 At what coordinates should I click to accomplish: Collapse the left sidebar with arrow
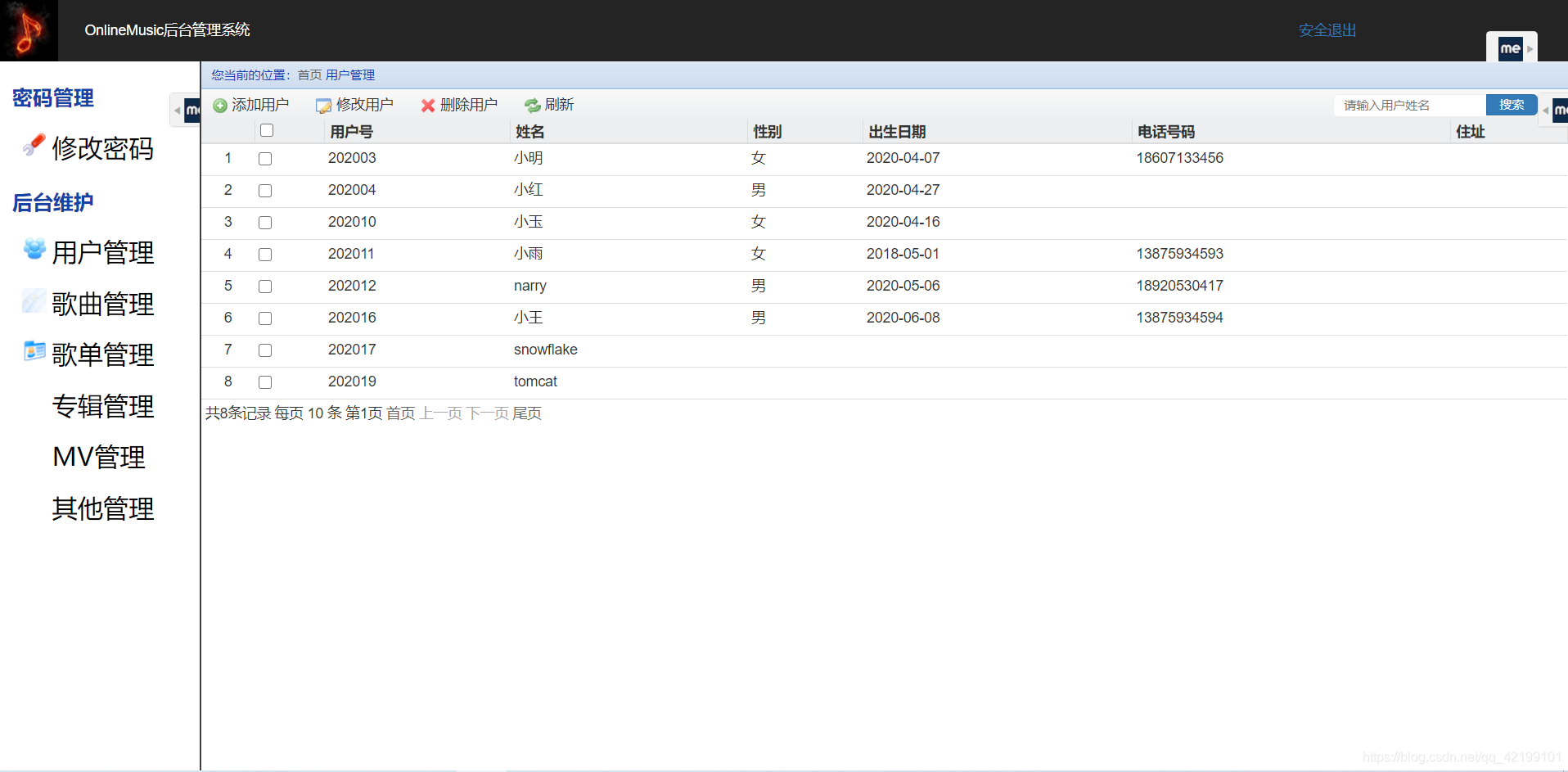pyautogui.click(x=177, y=110)
